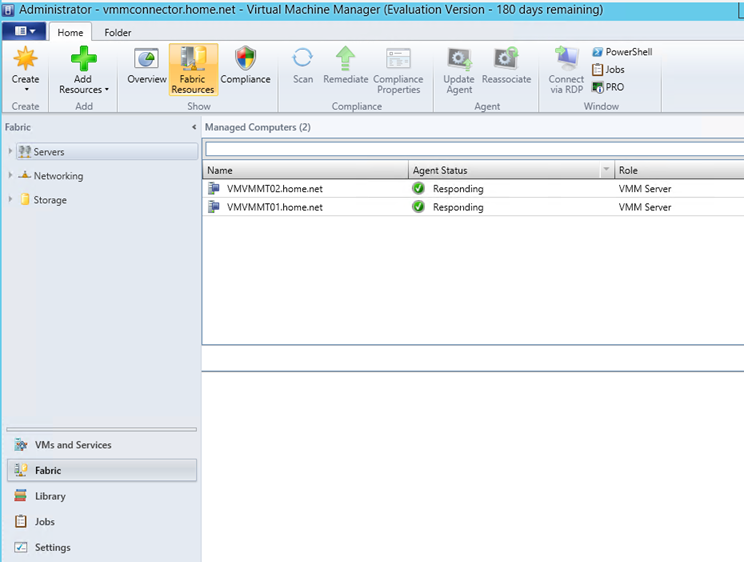The image size is (744, 562).
Task: Open the Jobs workspace
Action: pyautogui.click(x=102, y=522)
